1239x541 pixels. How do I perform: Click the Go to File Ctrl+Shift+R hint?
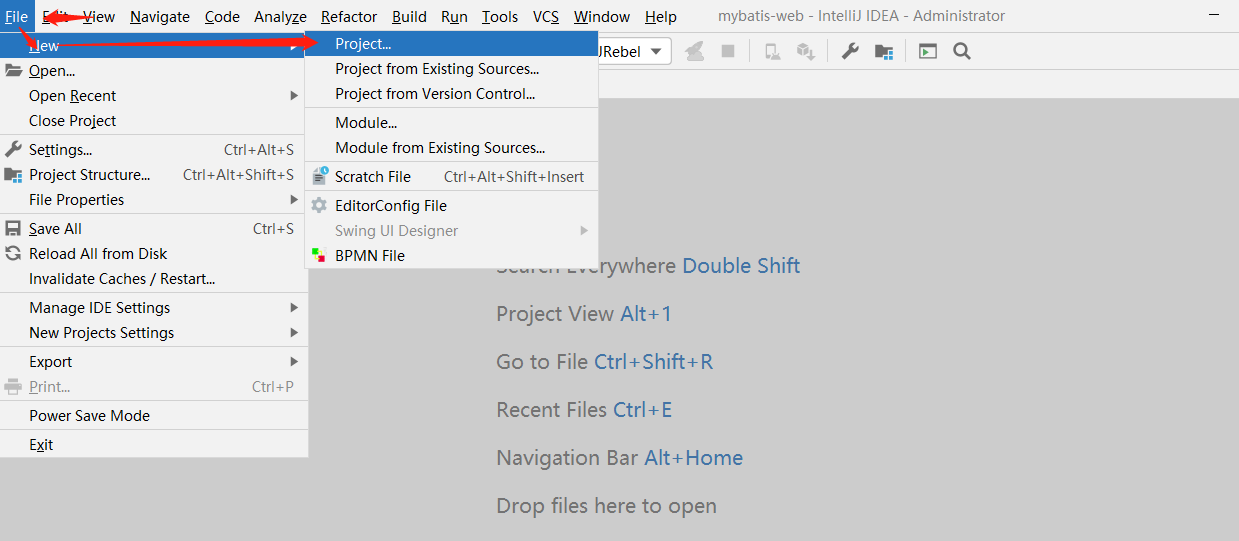click(605, 362)
